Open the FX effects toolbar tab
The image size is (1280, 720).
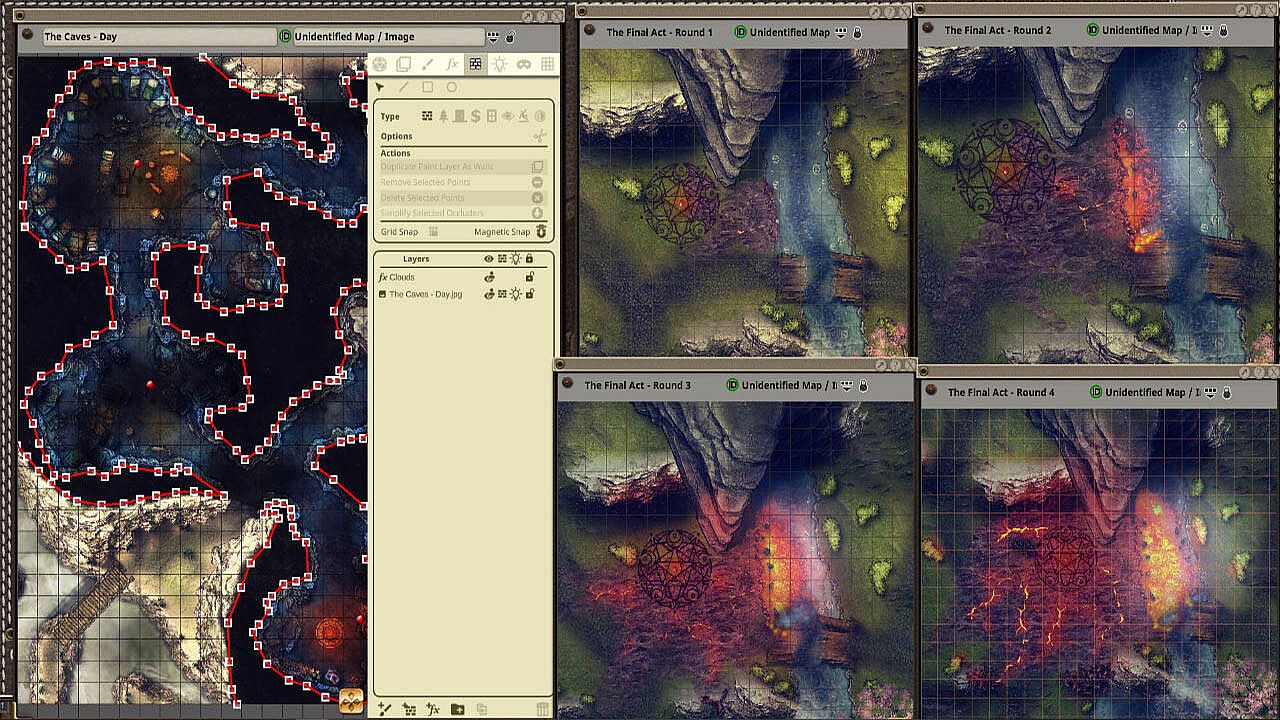pyautogui.click(x=451, y=64)
